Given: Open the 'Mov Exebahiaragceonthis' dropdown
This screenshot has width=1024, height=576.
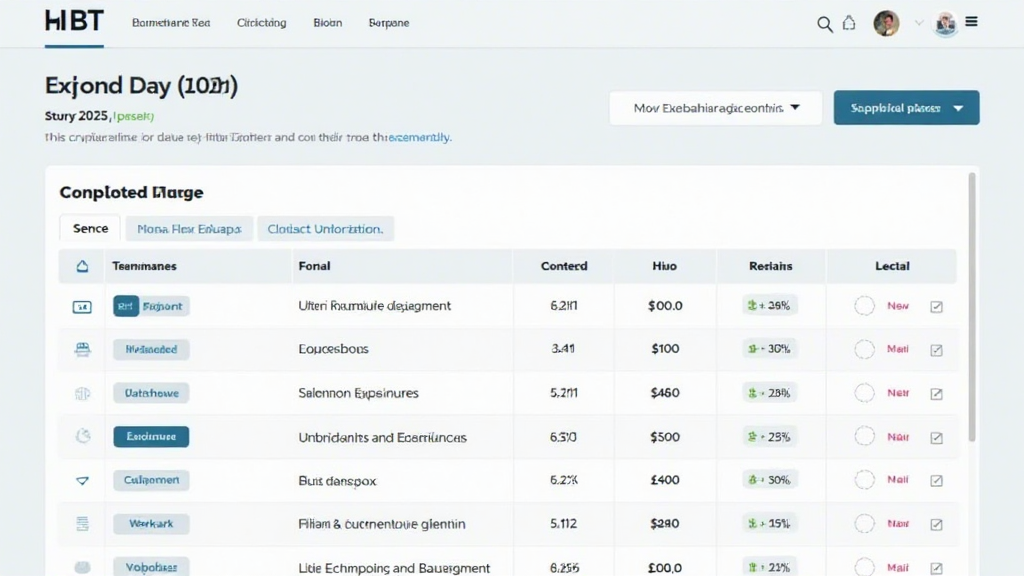Looking at the screenshot, I should 715,108.
